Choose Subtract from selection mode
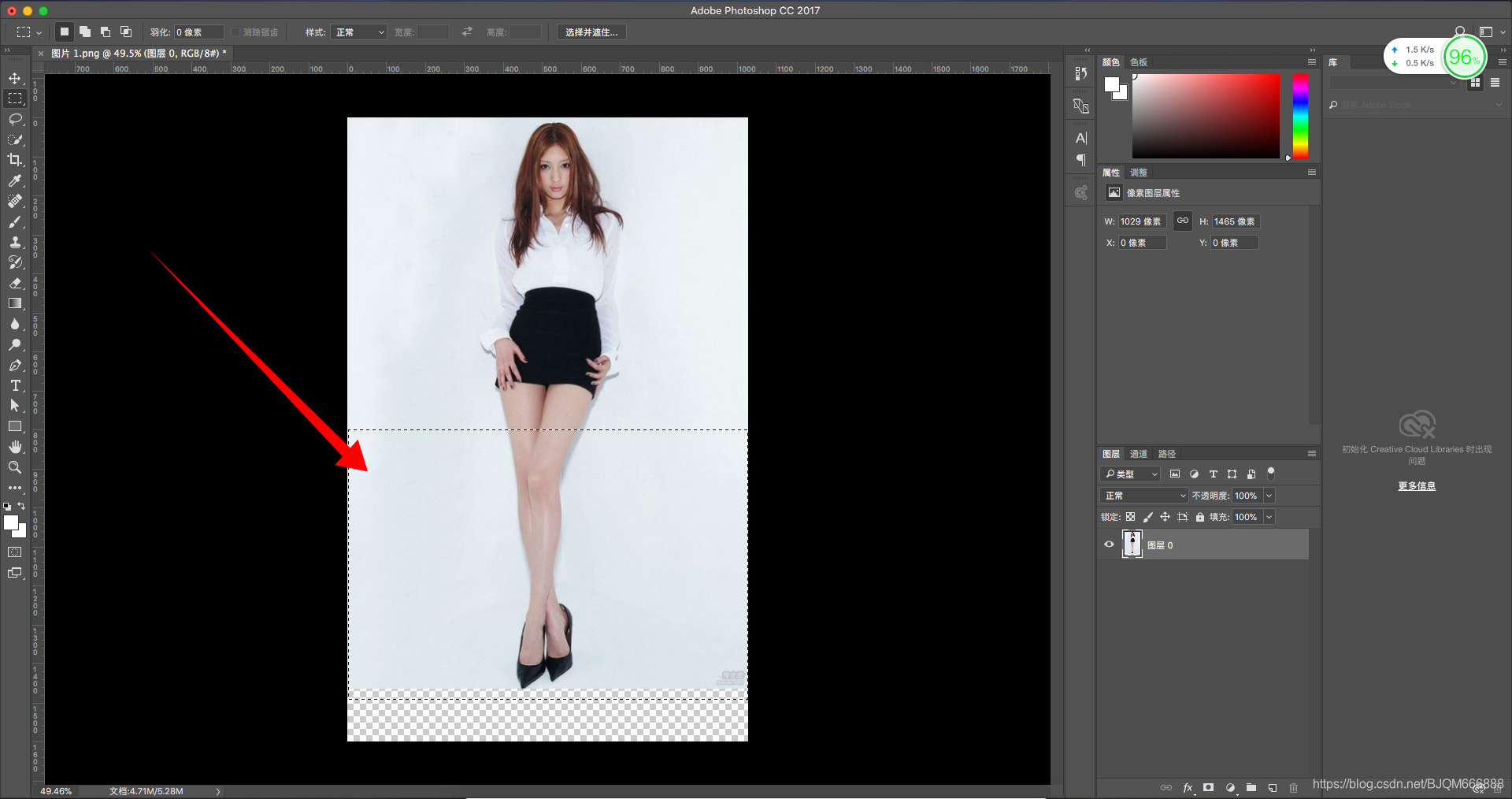 106,32
